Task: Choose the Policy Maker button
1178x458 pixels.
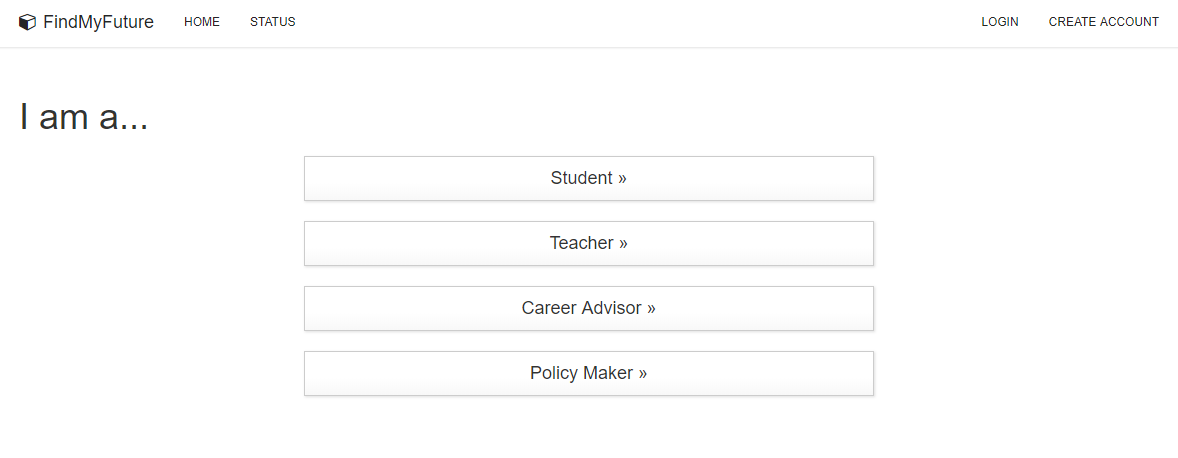Action: tap(589, 373)
